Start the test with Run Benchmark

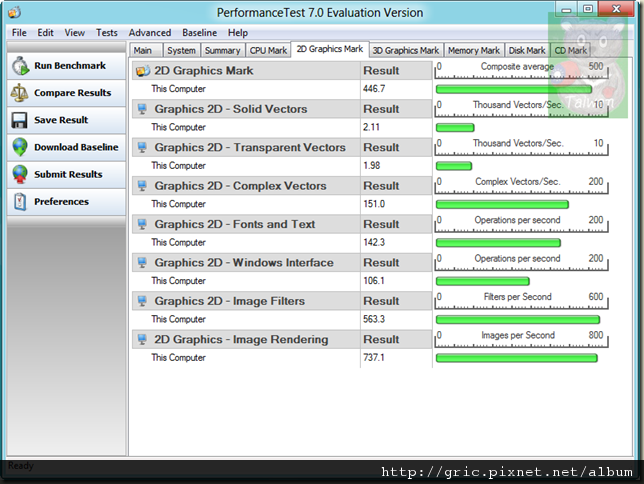pyautogui.click(x=66, y=66)
